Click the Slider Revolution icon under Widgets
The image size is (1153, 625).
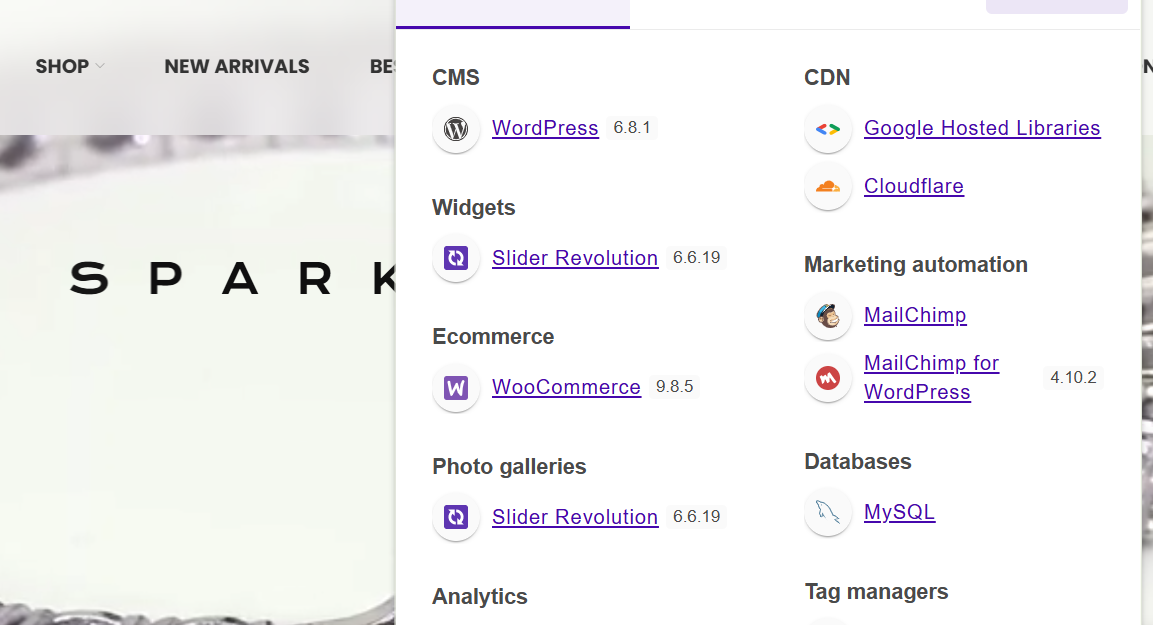[456, 258]
